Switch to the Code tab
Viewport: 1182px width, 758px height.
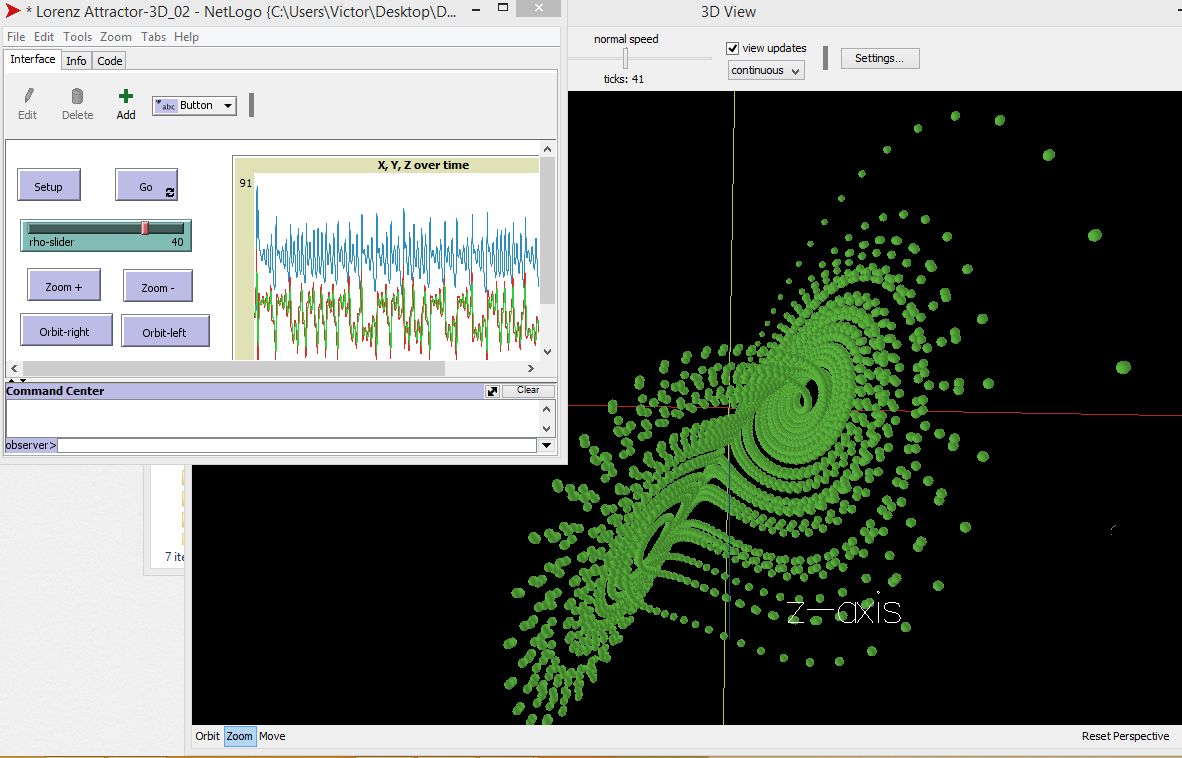tap(109, 60)
